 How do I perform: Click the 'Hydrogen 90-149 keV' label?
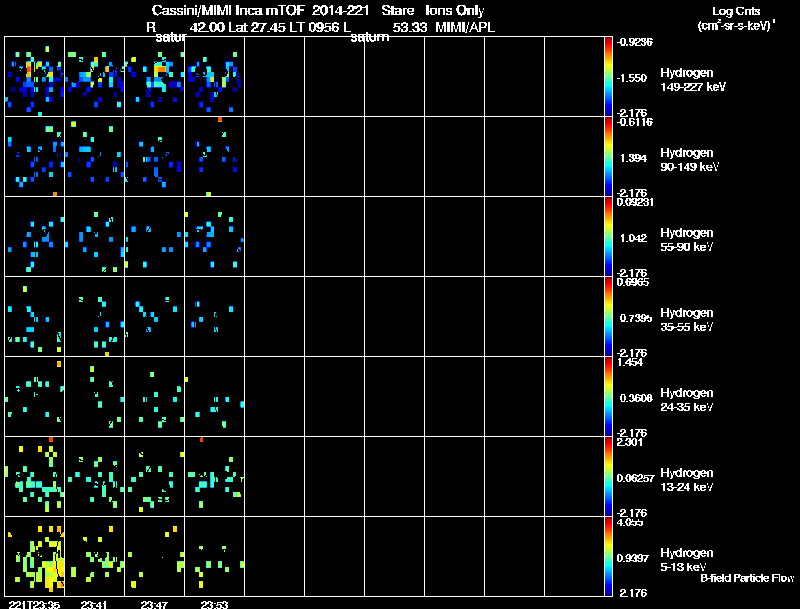pyautogui.click(x=690, y=160)
